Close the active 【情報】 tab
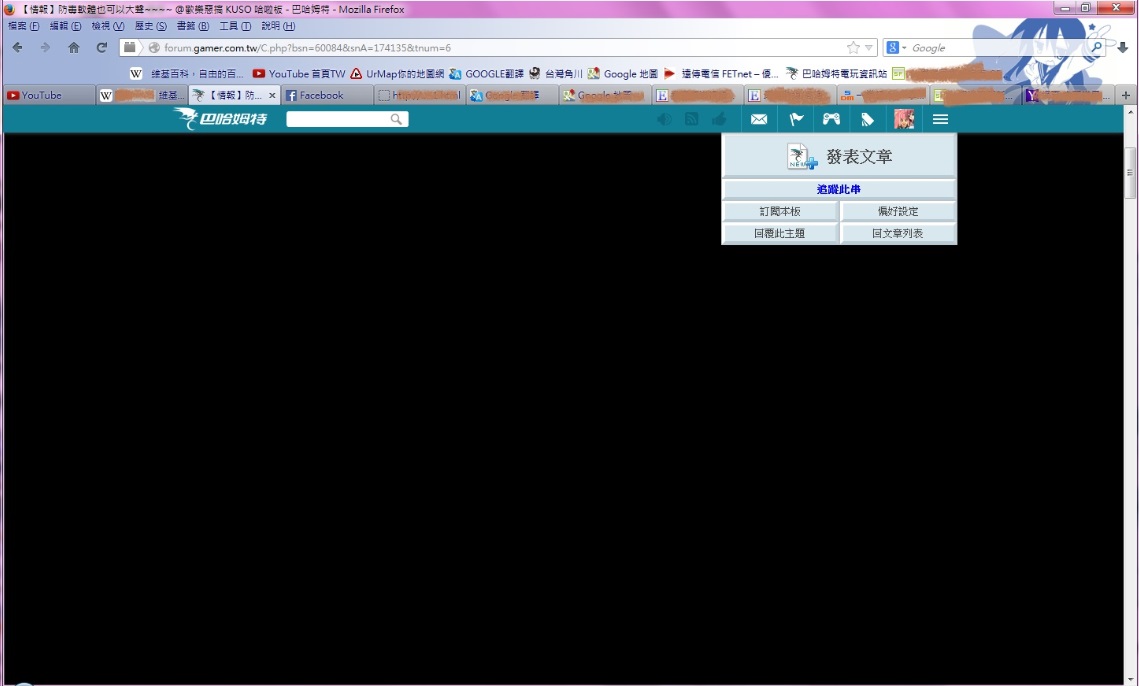The height and width of the screenshot is (686, 1139). point(272,95)
